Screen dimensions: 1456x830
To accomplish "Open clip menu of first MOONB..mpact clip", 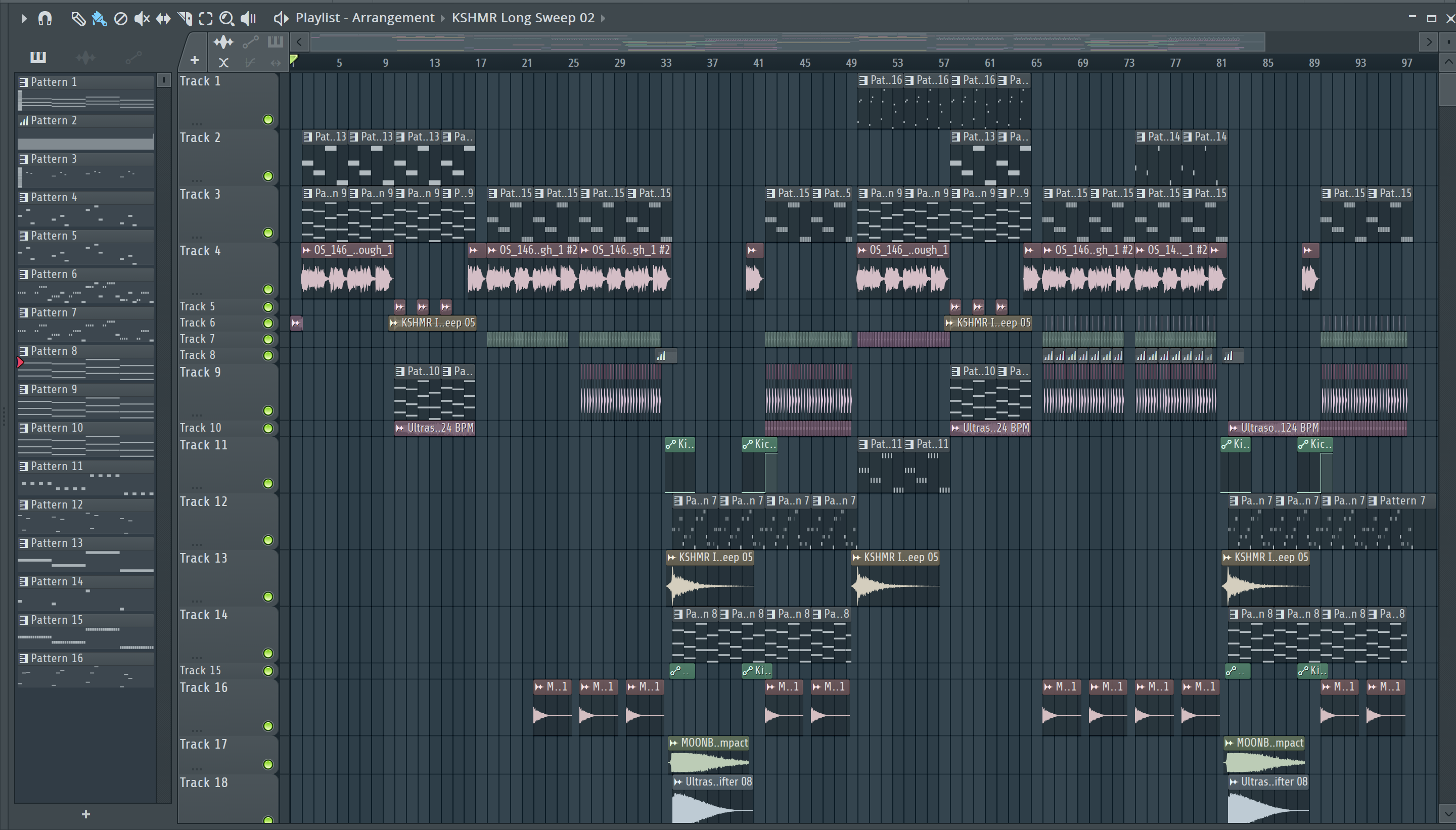I will [674, 744].
